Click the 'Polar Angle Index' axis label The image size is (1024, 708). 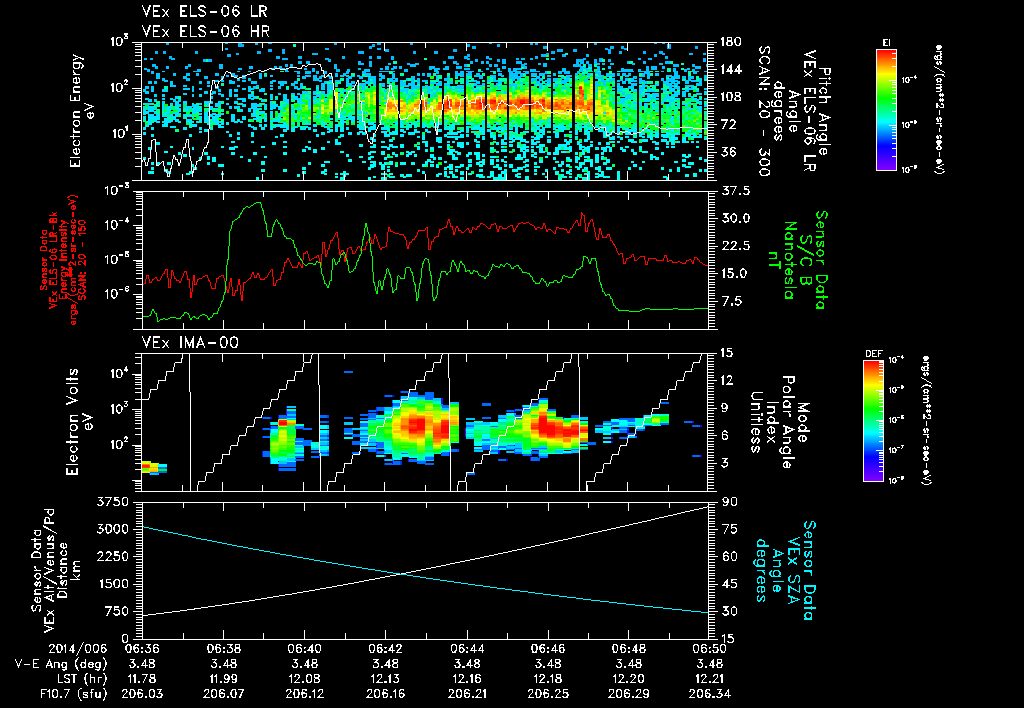click(780, 422)
